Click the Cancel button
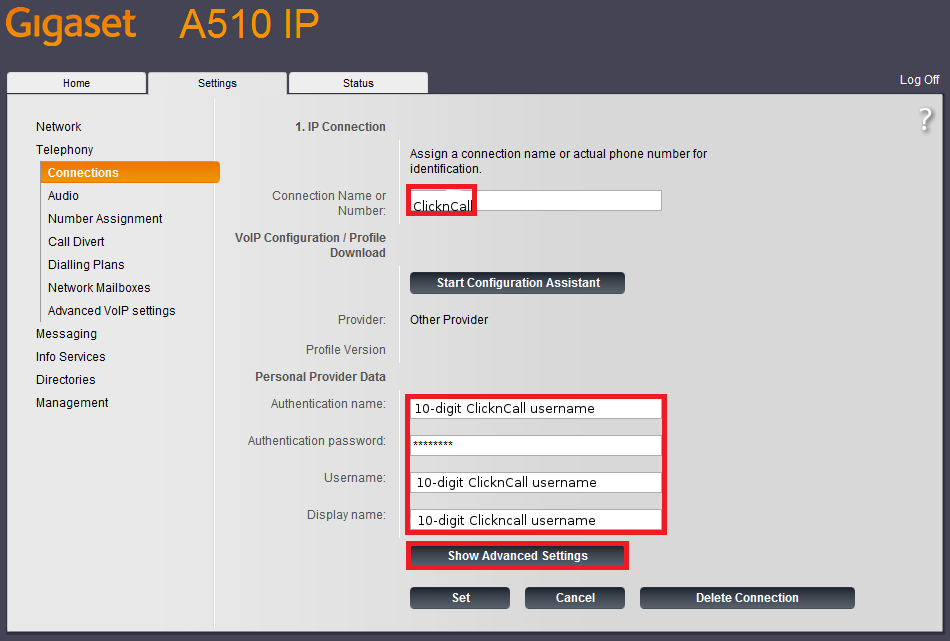 pos(575,598)
